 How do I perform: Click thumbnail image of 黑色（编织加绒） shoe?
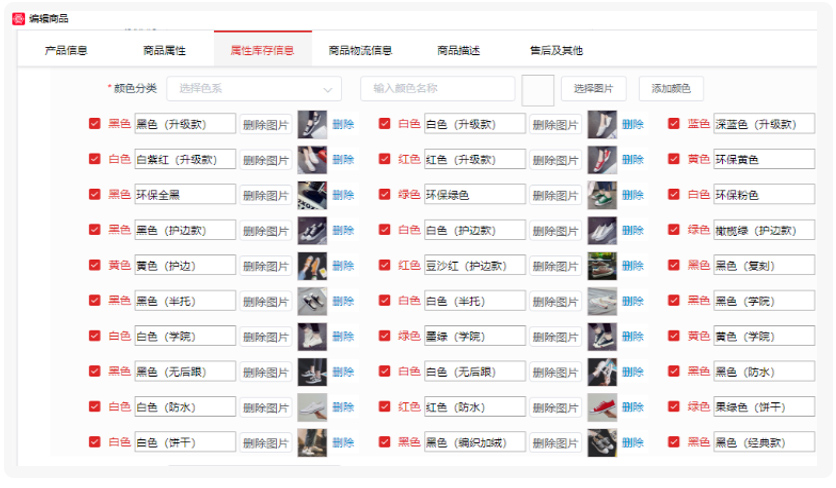(602, 443)
